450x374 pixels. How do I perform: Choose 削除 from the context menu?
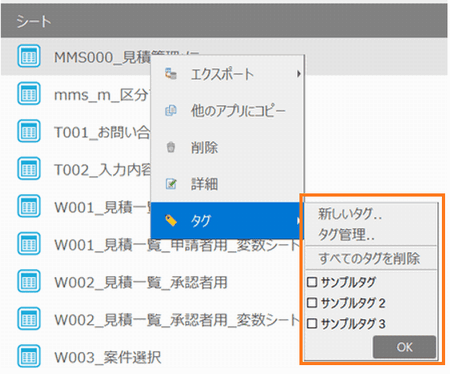point(228,147)
